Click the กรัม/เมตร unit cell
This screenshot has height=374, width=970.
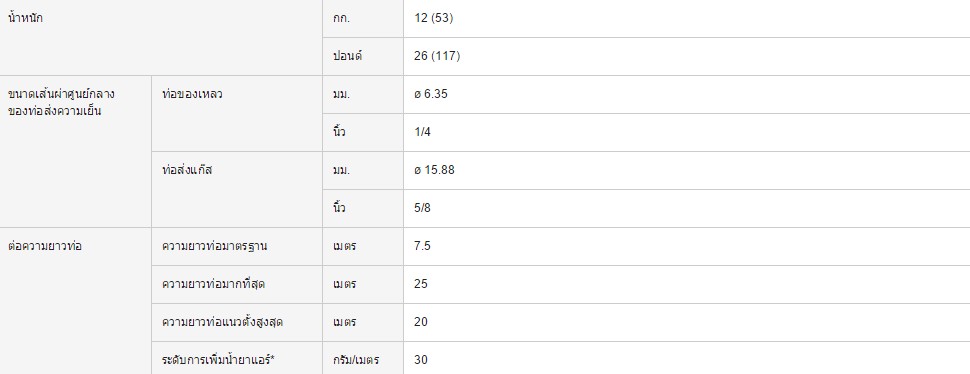[x=363, y=358]
